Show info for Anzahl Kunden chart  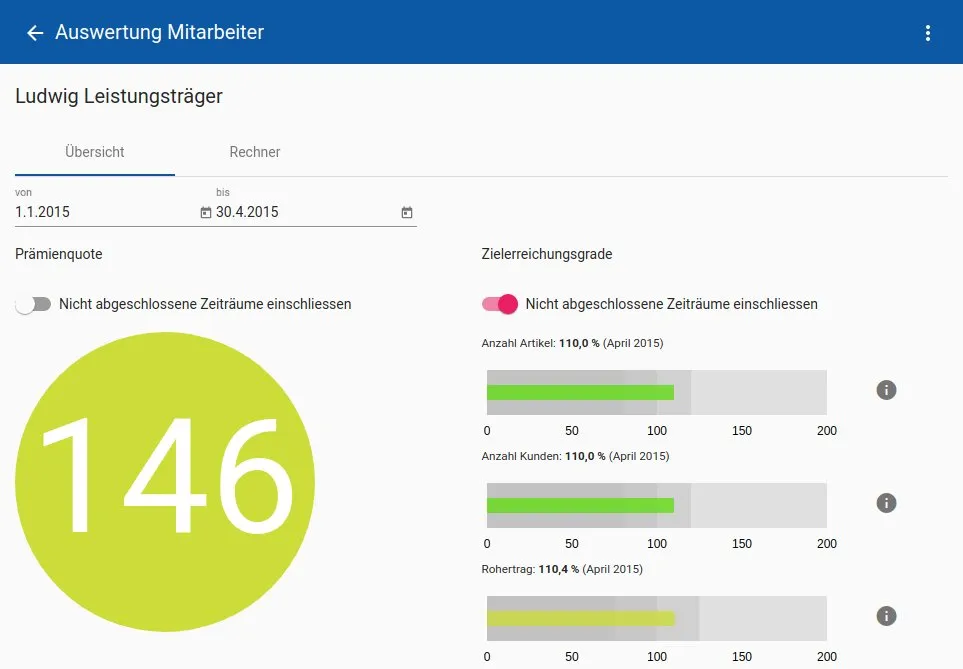coord(886,503)
